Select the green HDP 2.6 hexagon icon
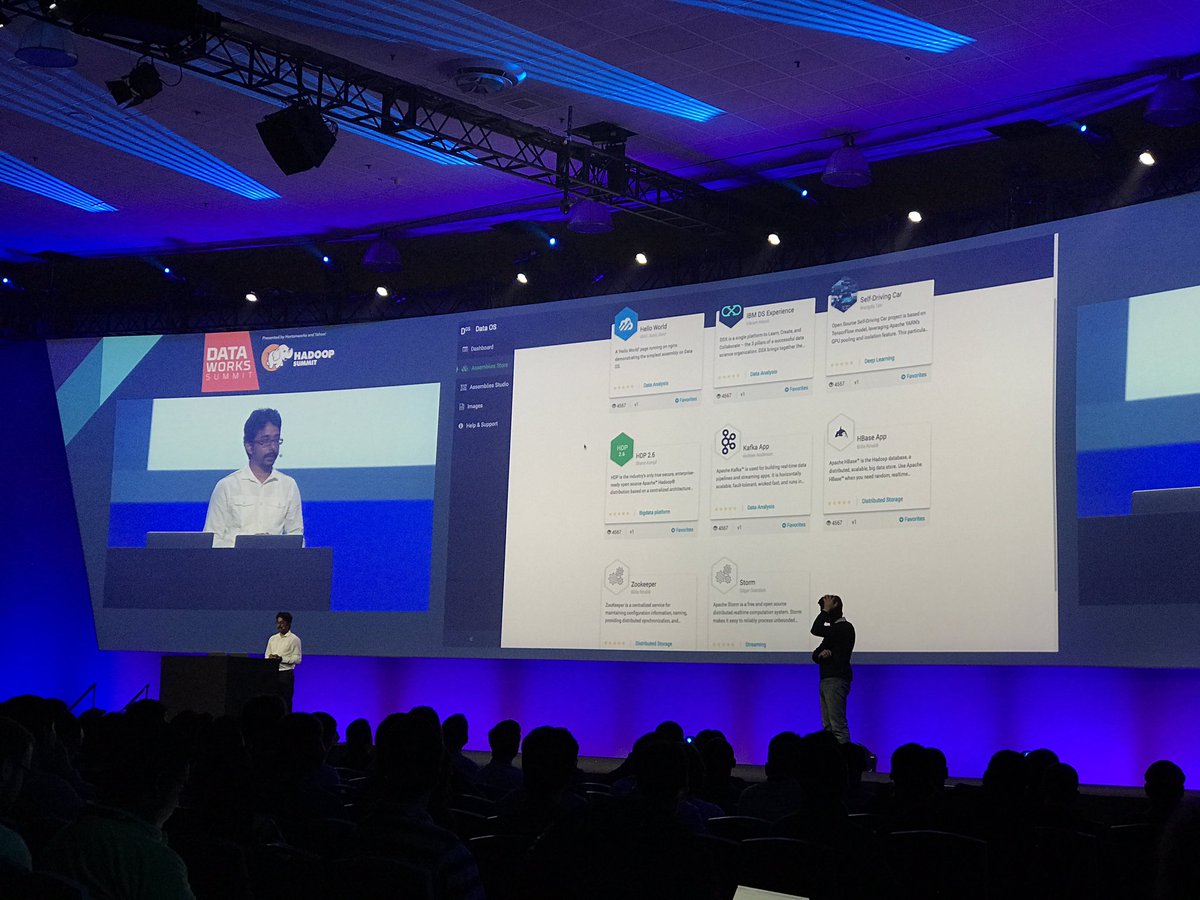 [621, 449]
